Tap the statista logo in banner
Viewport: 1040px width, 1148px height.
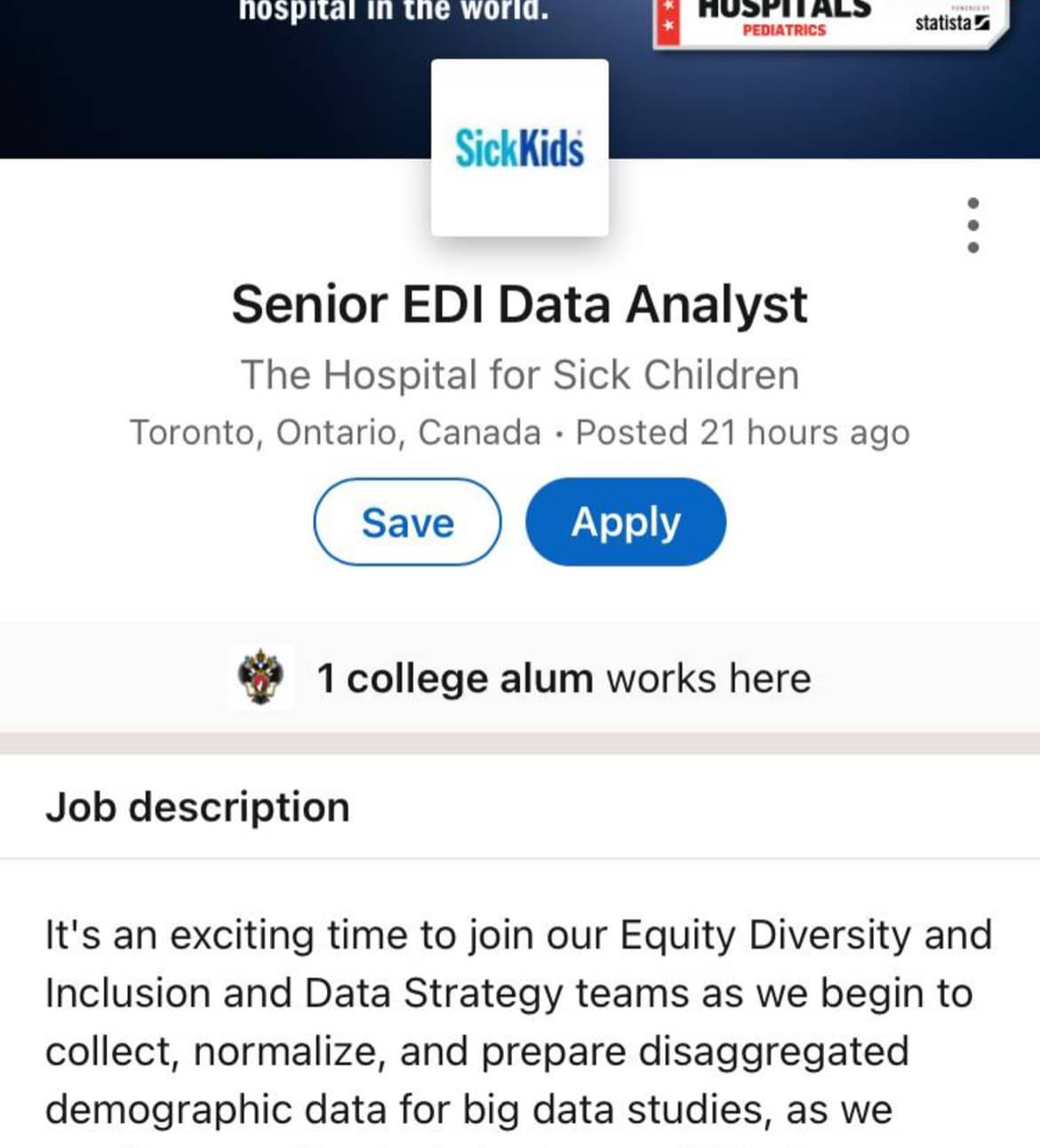951,22
